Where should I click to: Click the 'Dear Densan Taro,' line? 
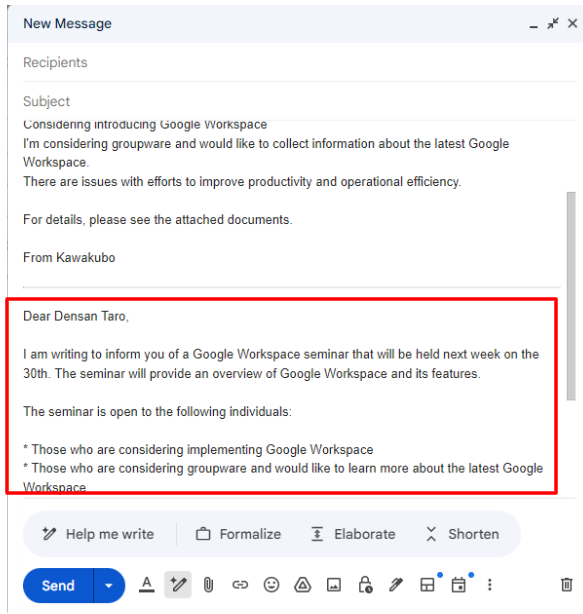coord(76,316)
